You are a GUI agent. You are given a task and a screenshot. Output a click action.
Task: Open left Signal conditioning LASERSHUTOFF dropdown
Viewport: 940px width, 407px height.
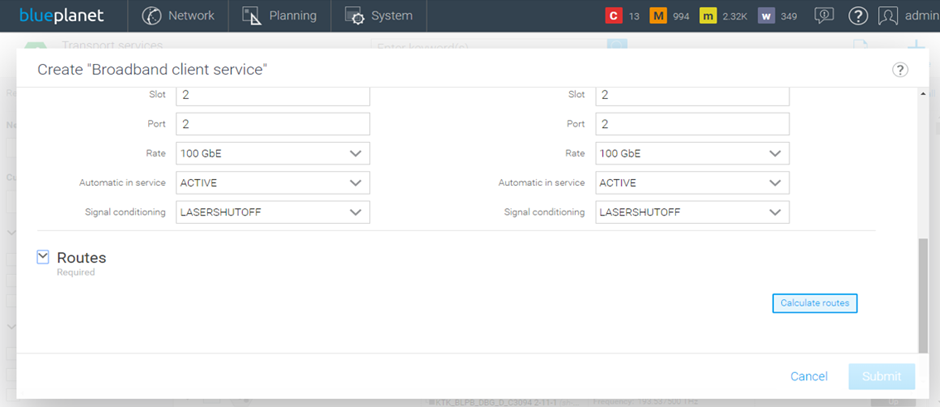click(x=273, y=212)
